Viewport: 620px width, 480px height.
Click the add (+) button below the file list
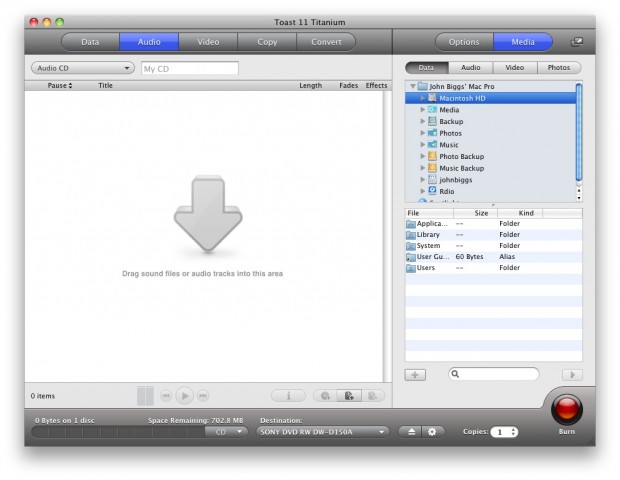click(x=416, y=374)
